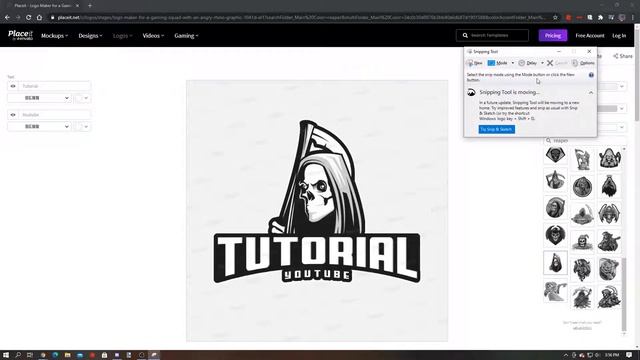Image resolution: width=640 pixels, height=360 pixels.
Task: Click the Free Account link
Action: tap(590, 36)
